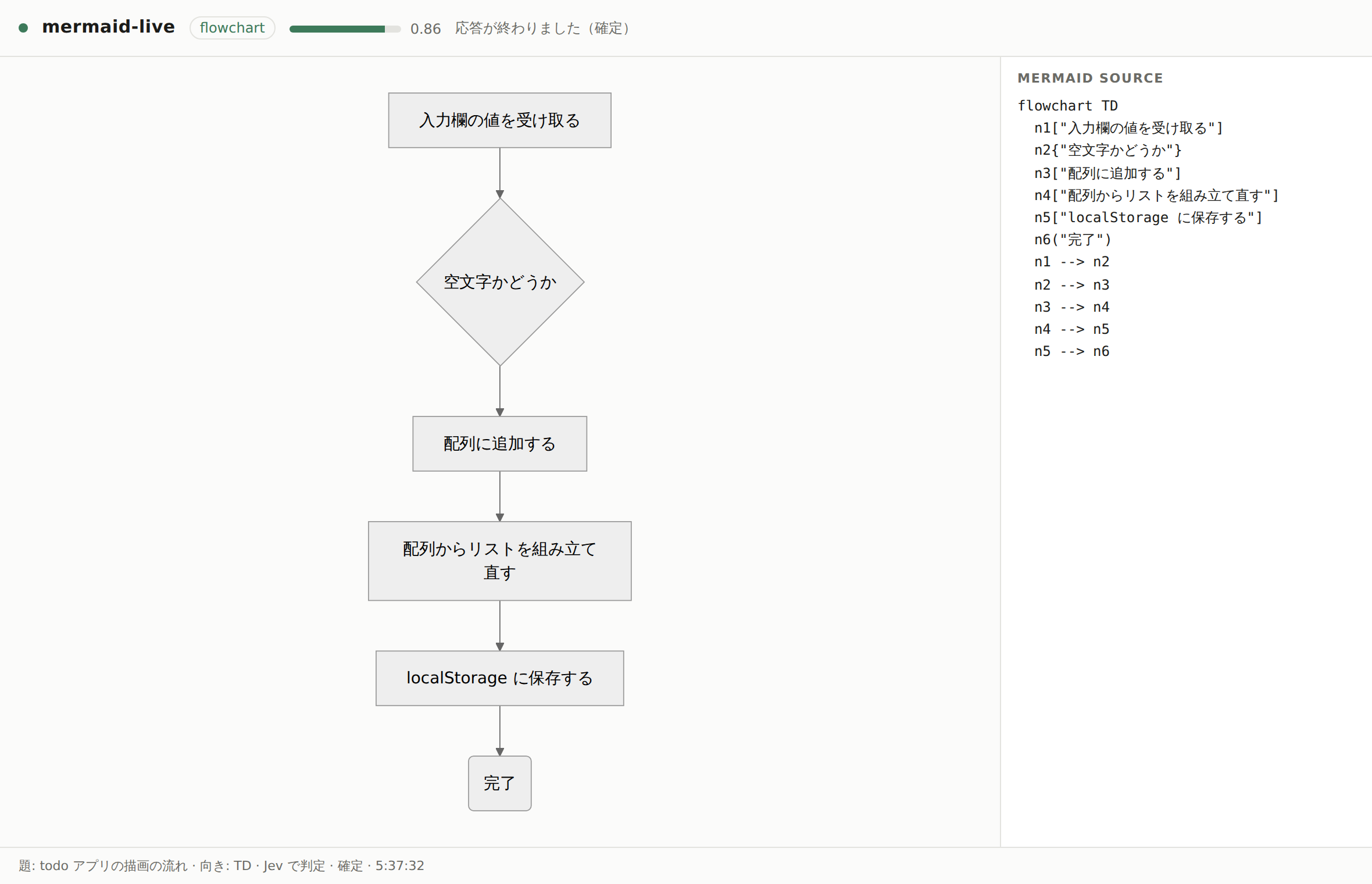Click the footer timestamp 5:37:32
Viewport: 1372px width, 884px height.
coord(399,865)
